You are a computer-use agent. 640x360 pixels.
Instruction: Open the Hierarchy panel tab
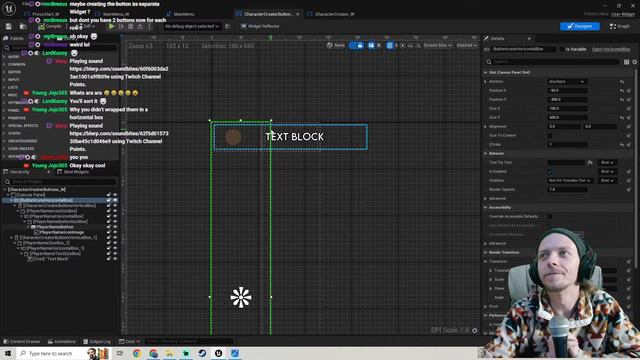[19, 172]
